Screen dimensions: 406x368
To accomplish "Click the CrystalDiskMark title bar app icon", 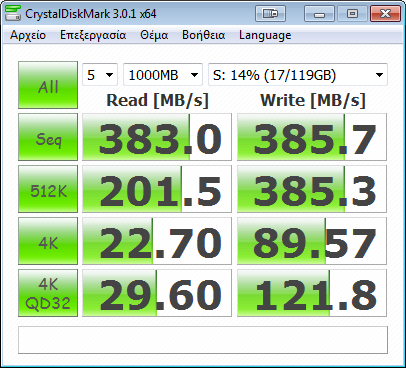I will (x=13, y=13).
